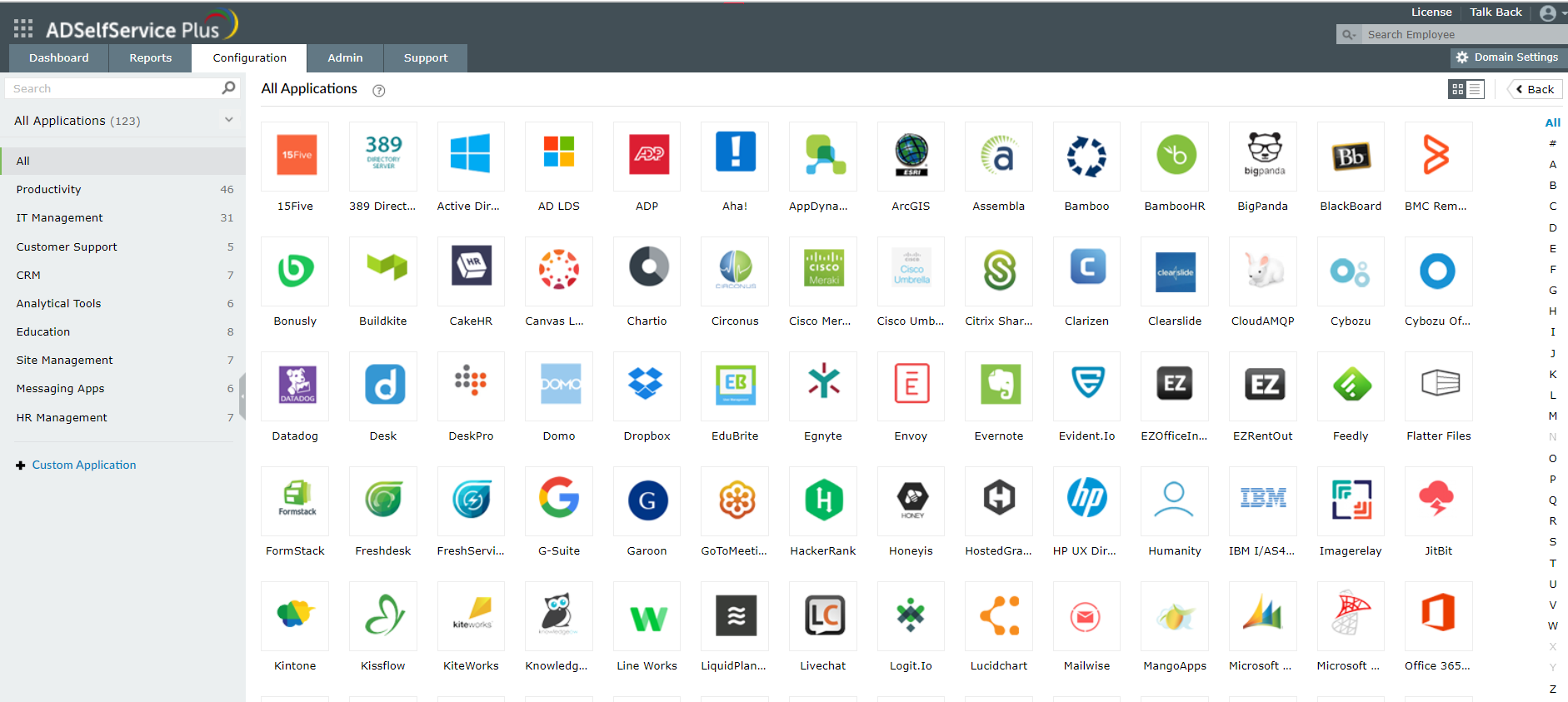Click the Back button

pos(1535,89)
